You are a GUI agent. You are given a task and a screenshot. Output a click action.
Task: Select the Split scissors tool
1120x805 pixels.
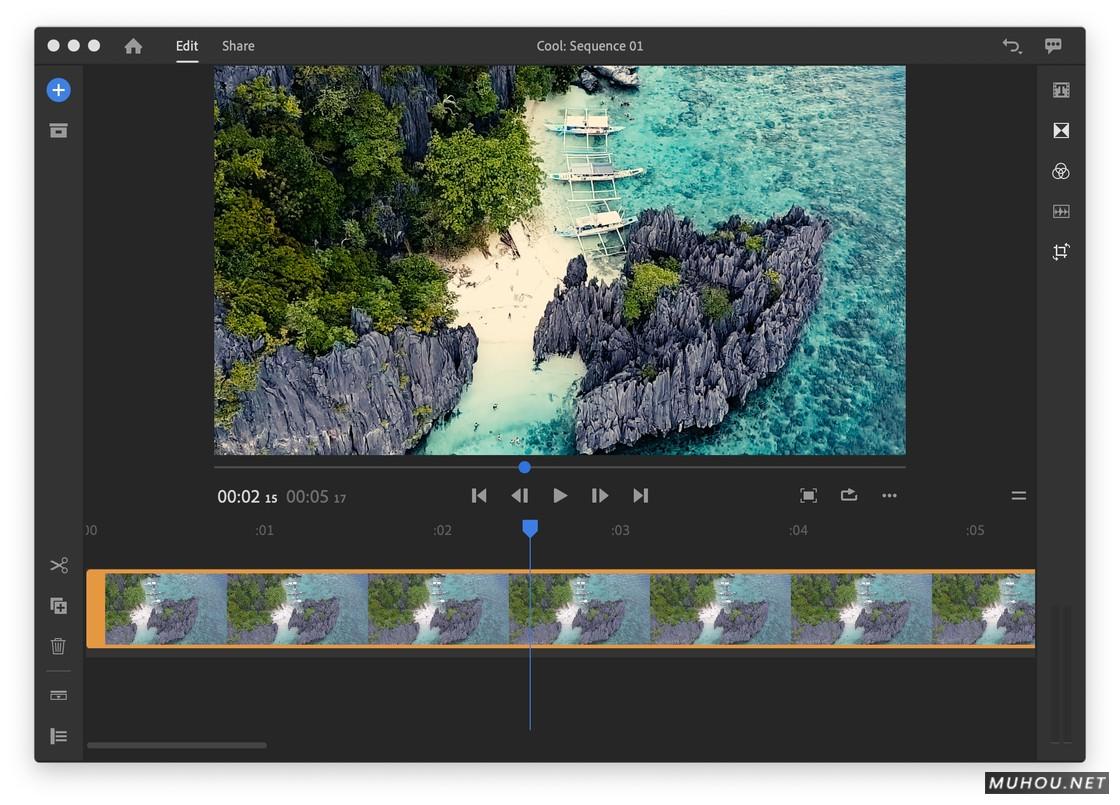(x=59, y=566)
